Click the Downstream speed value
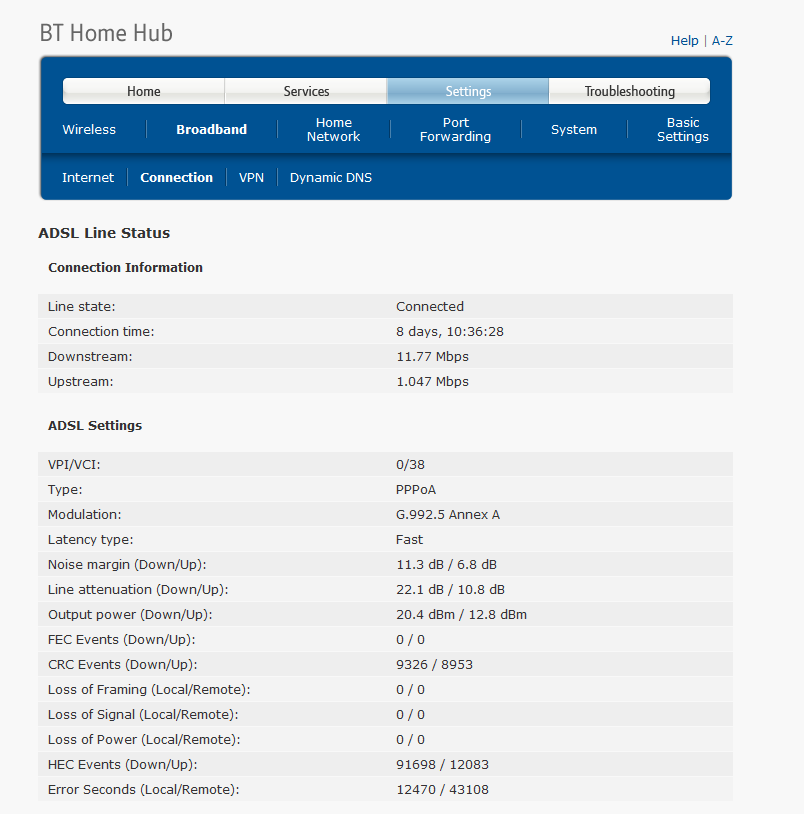 coord(432,357)
